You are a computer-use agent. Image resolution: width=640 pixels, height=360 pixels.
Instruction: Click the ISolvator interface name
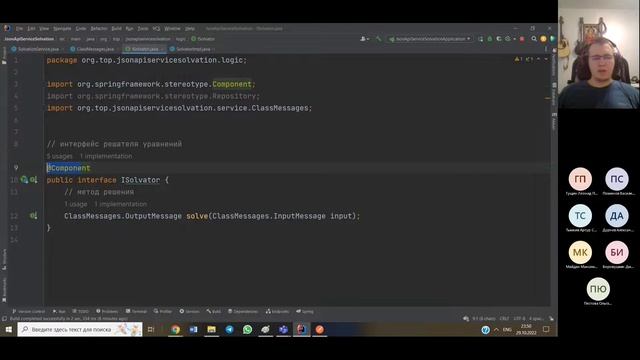click(x=140, y=180)
